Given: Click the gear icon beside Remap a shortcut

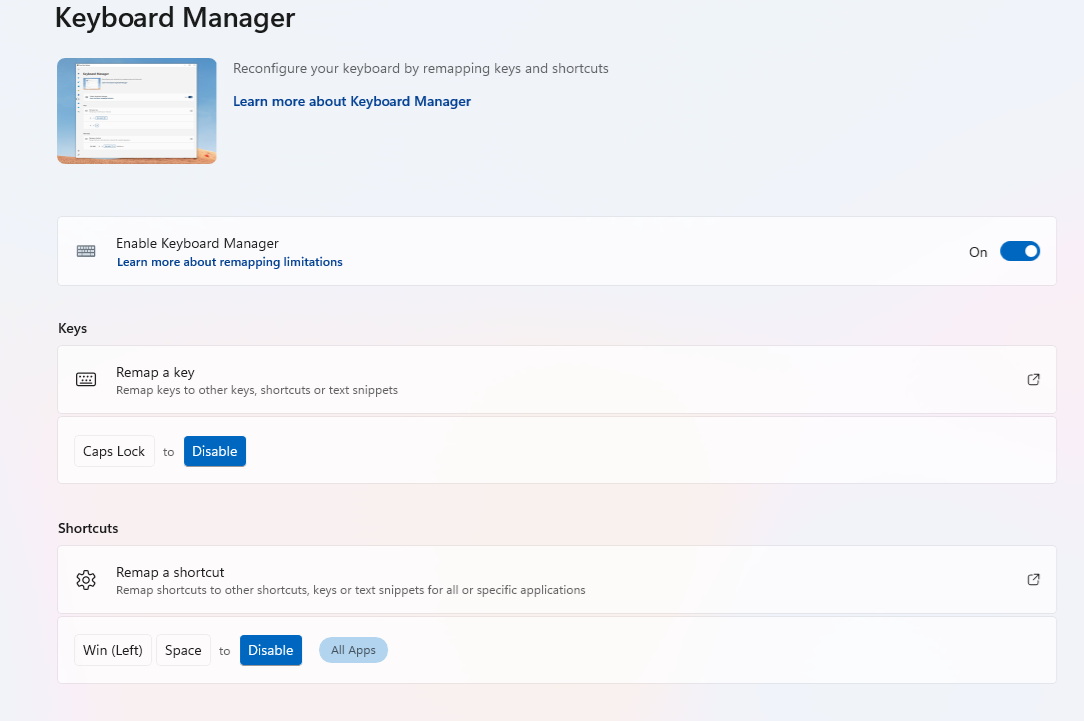Looking at the screenshot, I should pyautogui.click(x=86, y=580).
